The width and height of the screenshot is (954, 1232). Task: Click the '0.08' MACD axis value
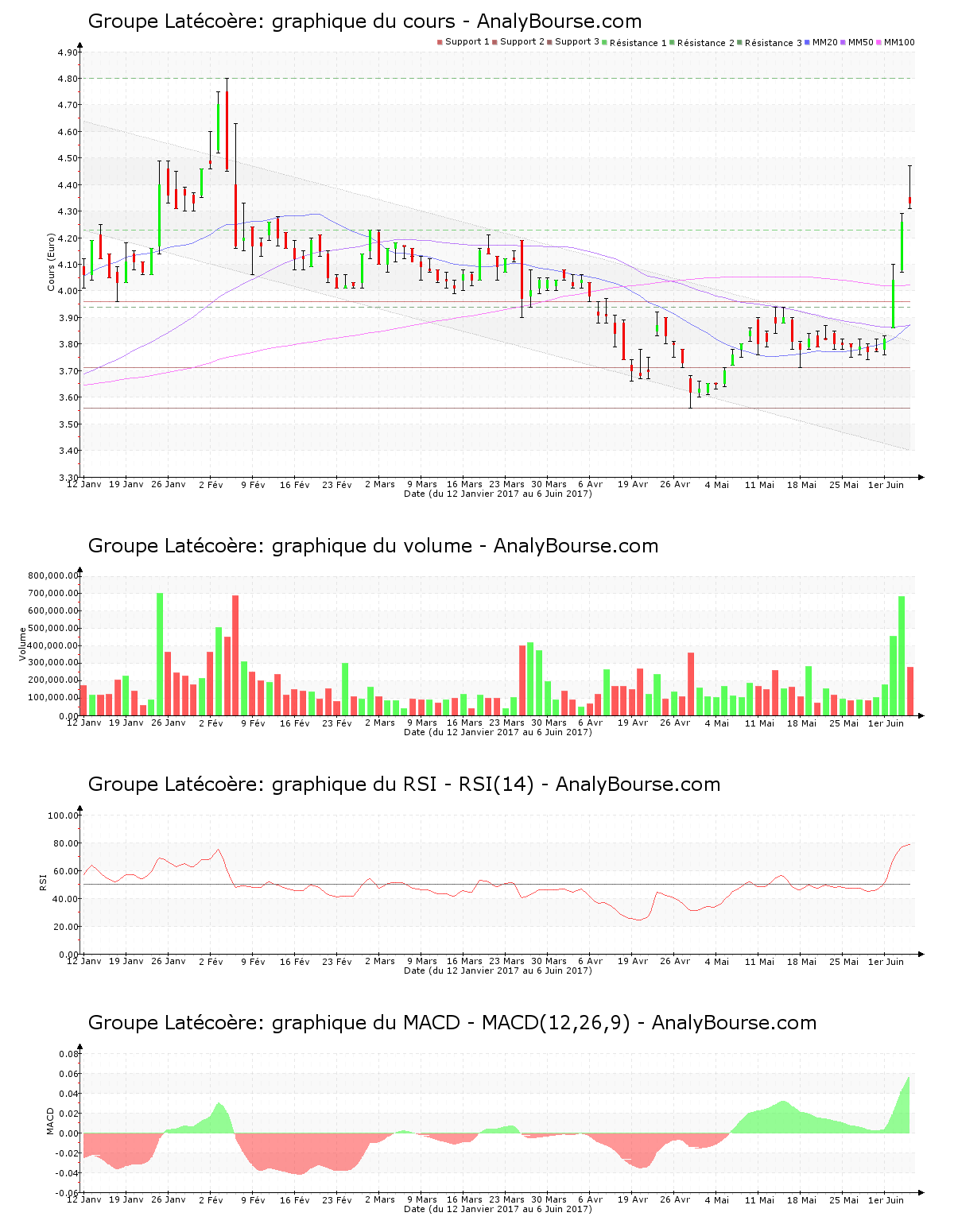[x=68, y=1054]
